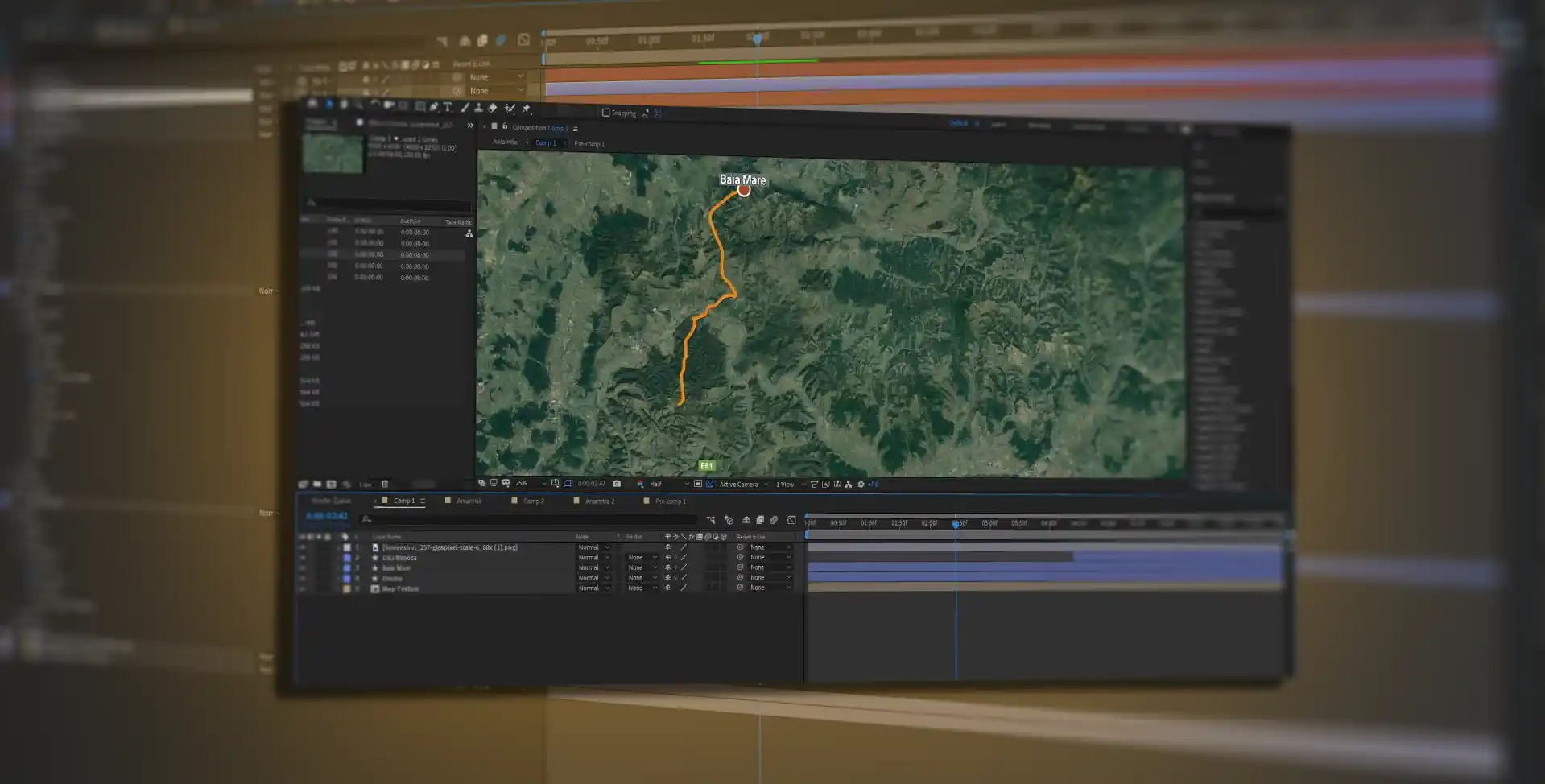Click the Draft 3D icon in timeline
1545x784 pixels.
729,520
